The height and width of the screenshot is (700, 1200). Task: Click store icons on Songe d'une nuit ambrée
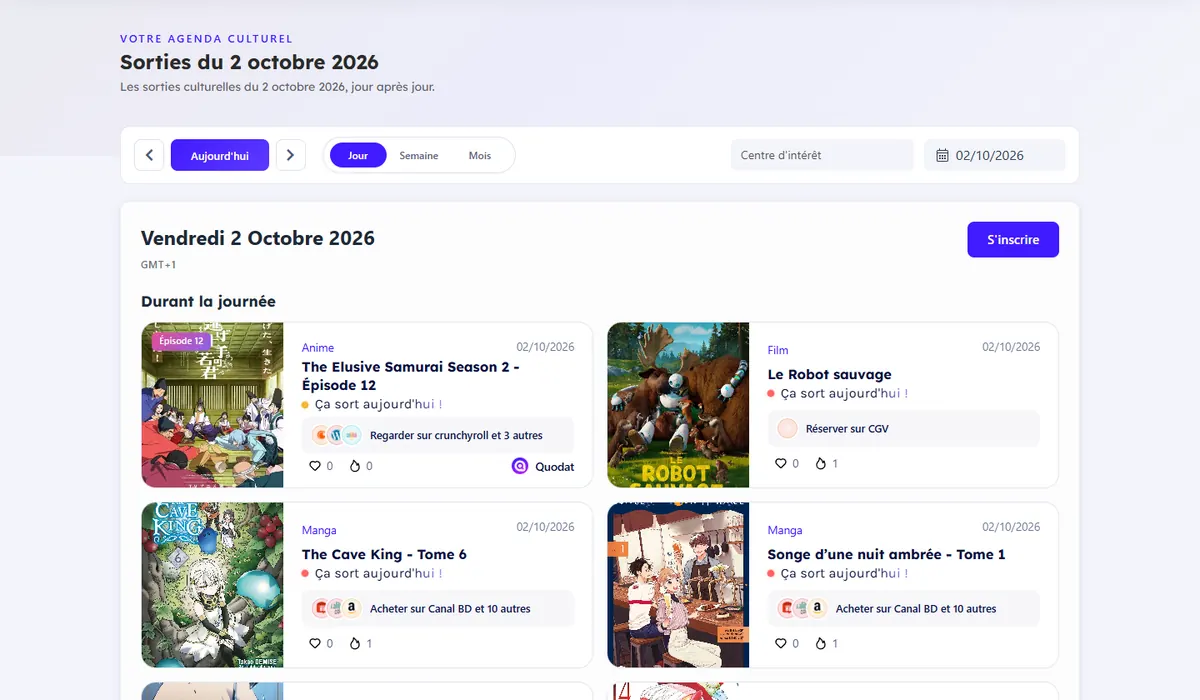point(802,608)
